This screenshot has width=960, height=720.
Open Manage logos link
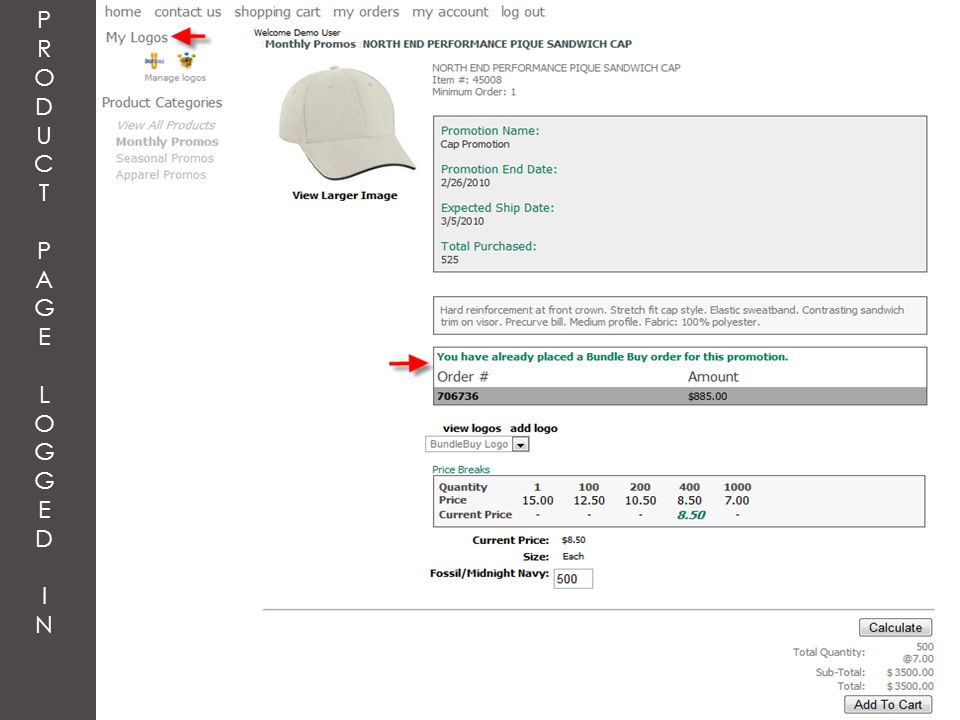[175, 78]
